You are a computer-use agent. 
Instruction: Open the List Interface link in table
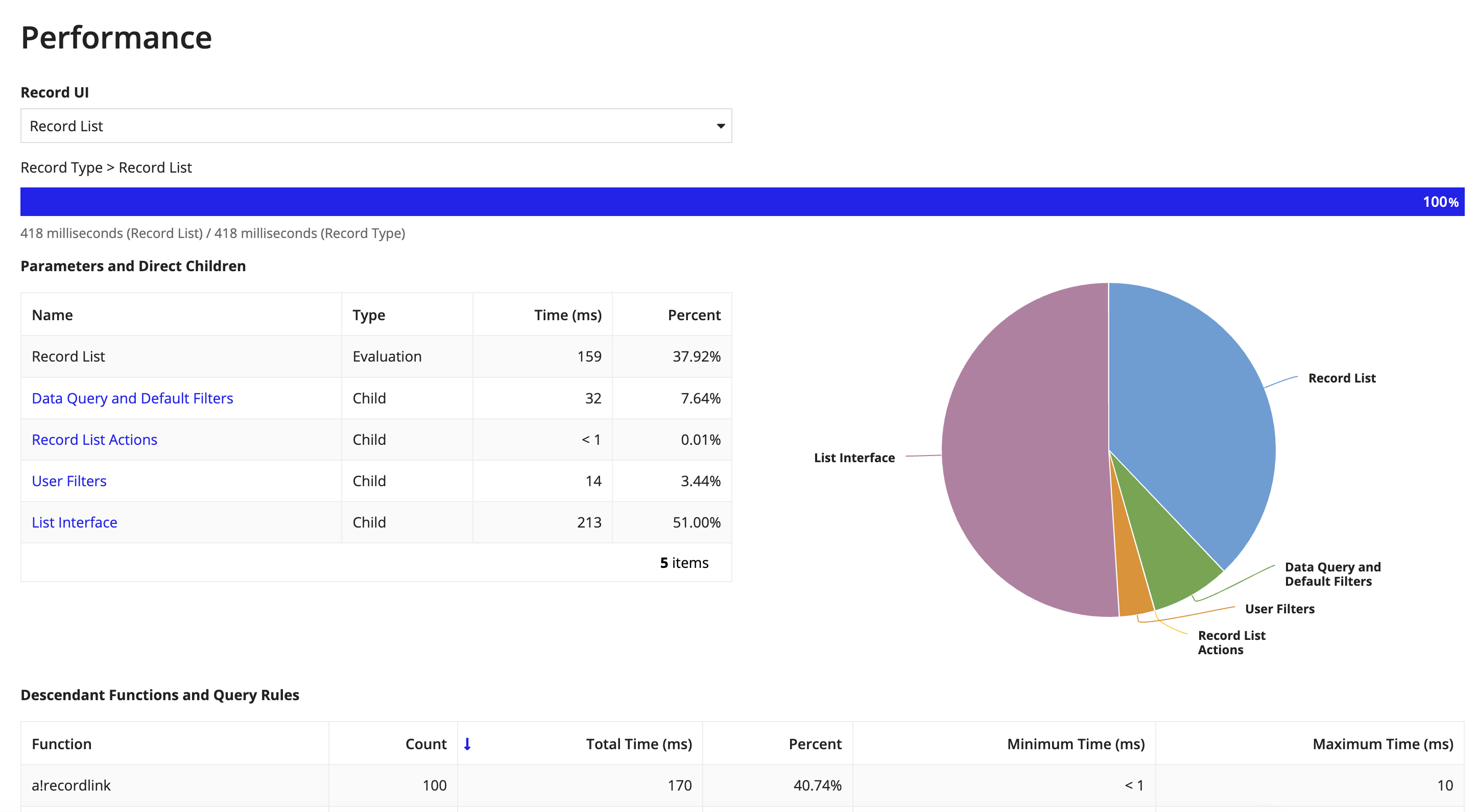[75, 522]
